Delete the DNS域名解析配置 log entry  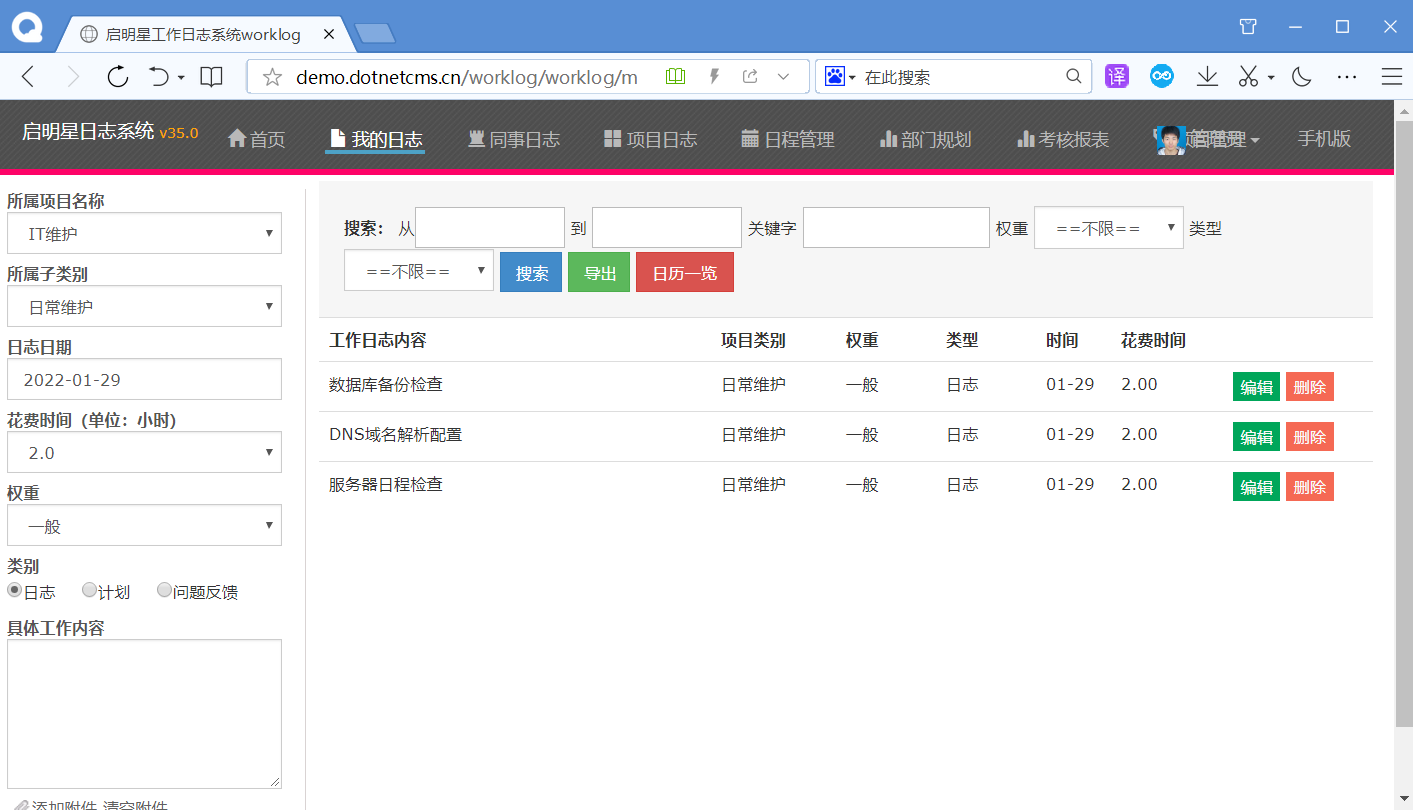tap(1310, 437)
